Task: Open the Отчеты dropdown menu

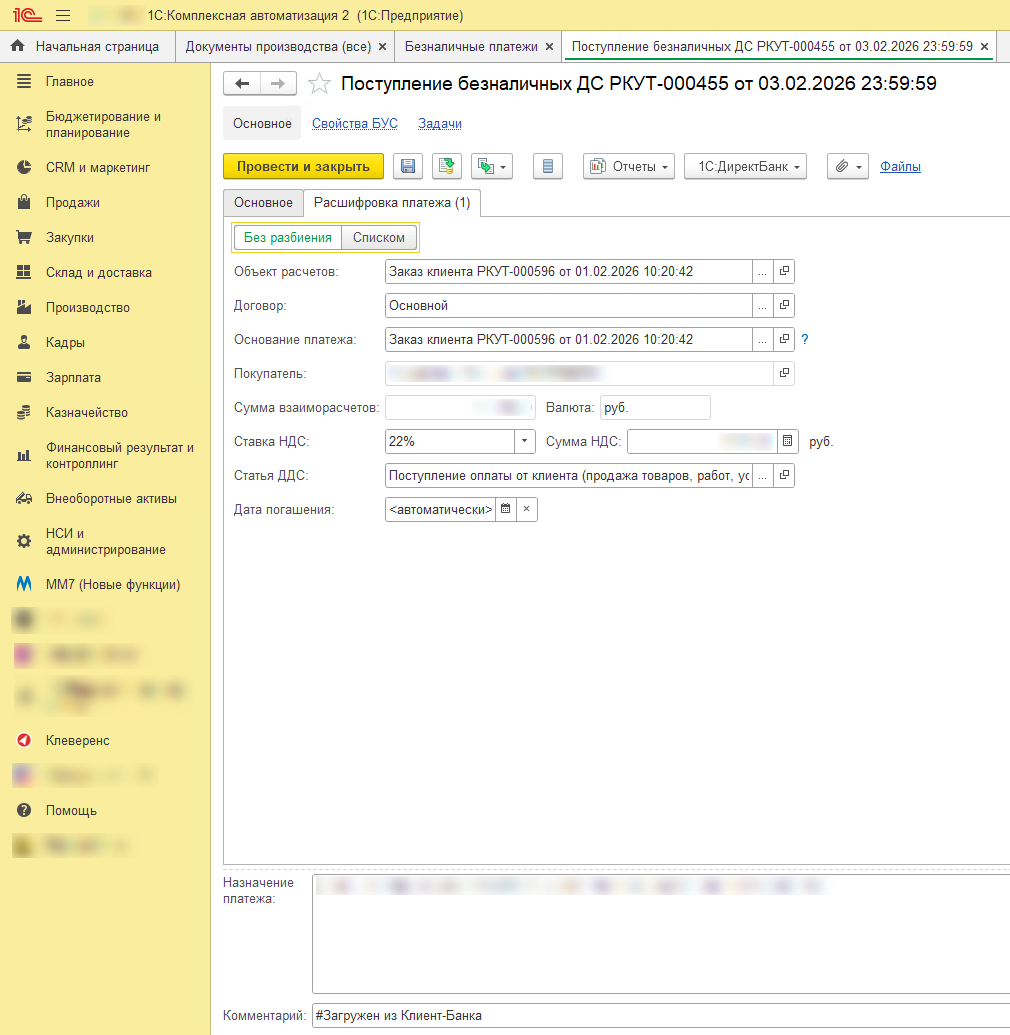Action: pyautogui.click(x=629, y=166)
